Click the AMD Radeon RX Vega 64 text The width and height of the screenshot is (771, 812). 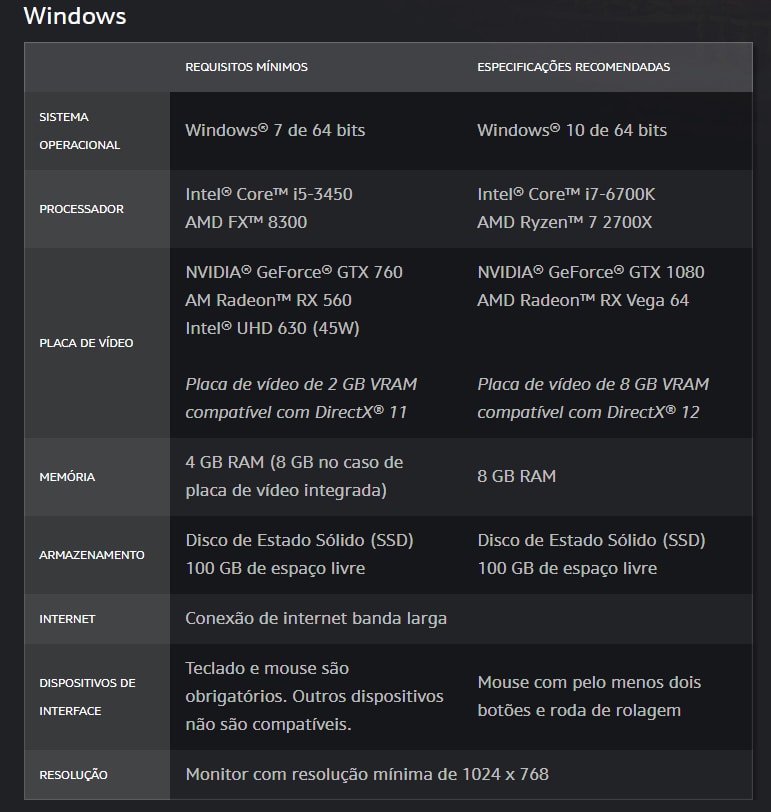click(x=582, y=300)
